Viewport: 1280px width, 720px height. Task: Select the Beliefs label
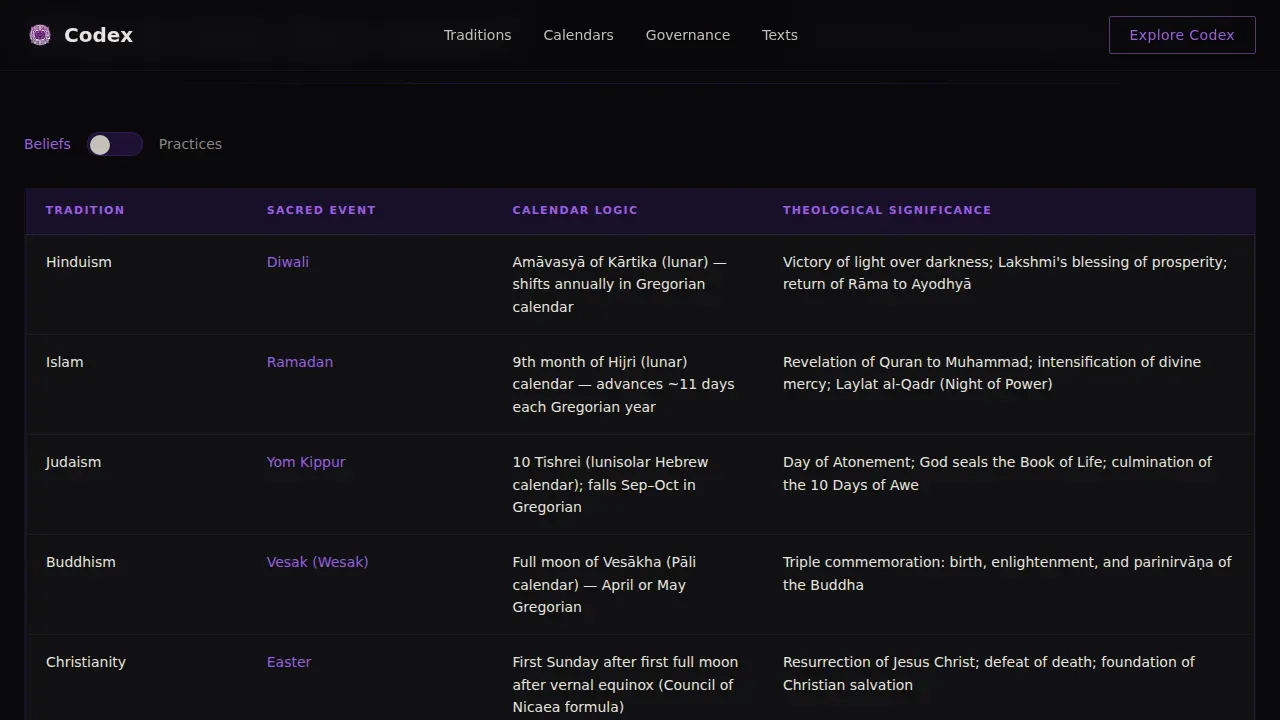47,144
